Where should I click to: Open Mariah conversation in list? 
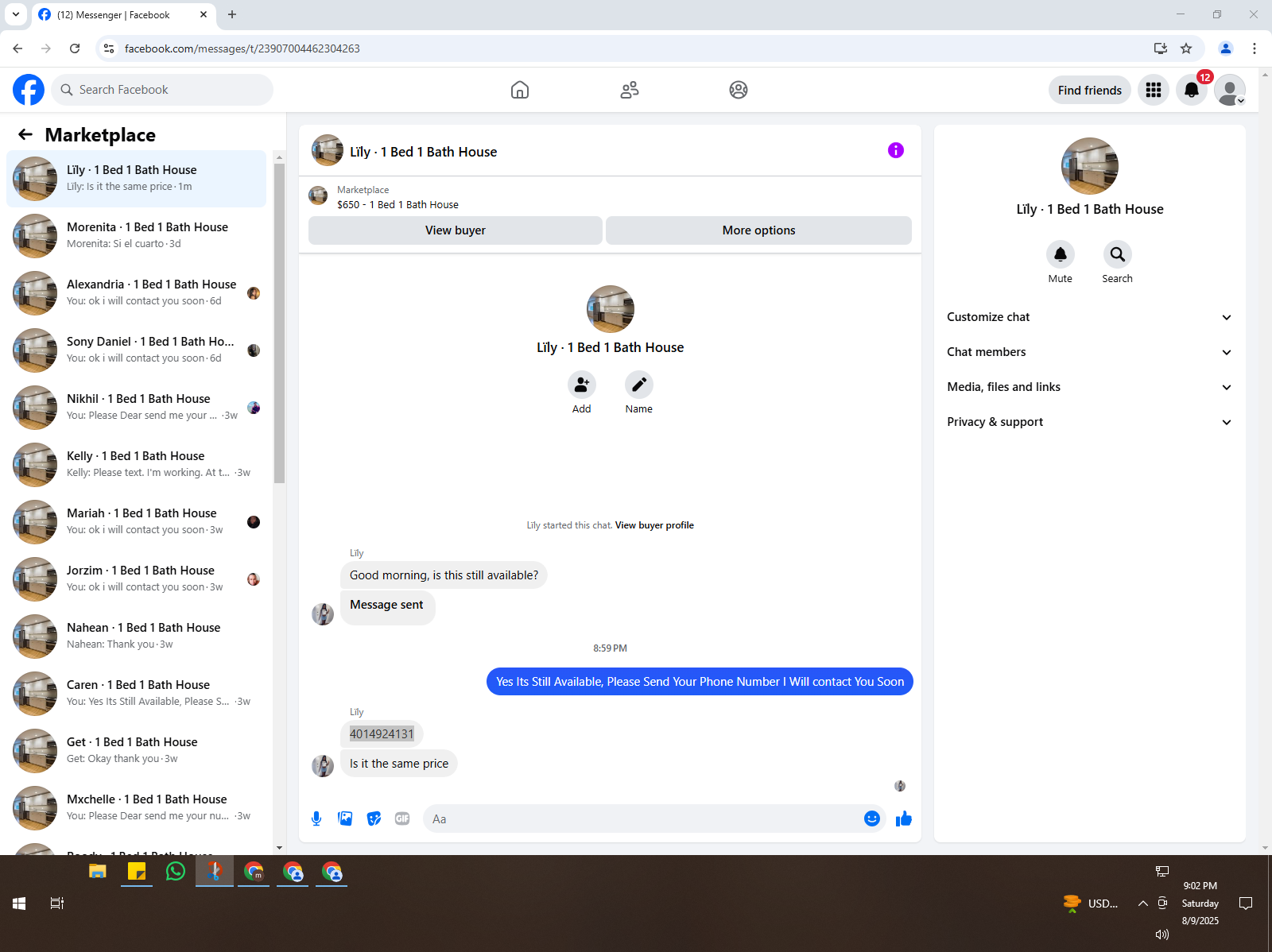137,522
